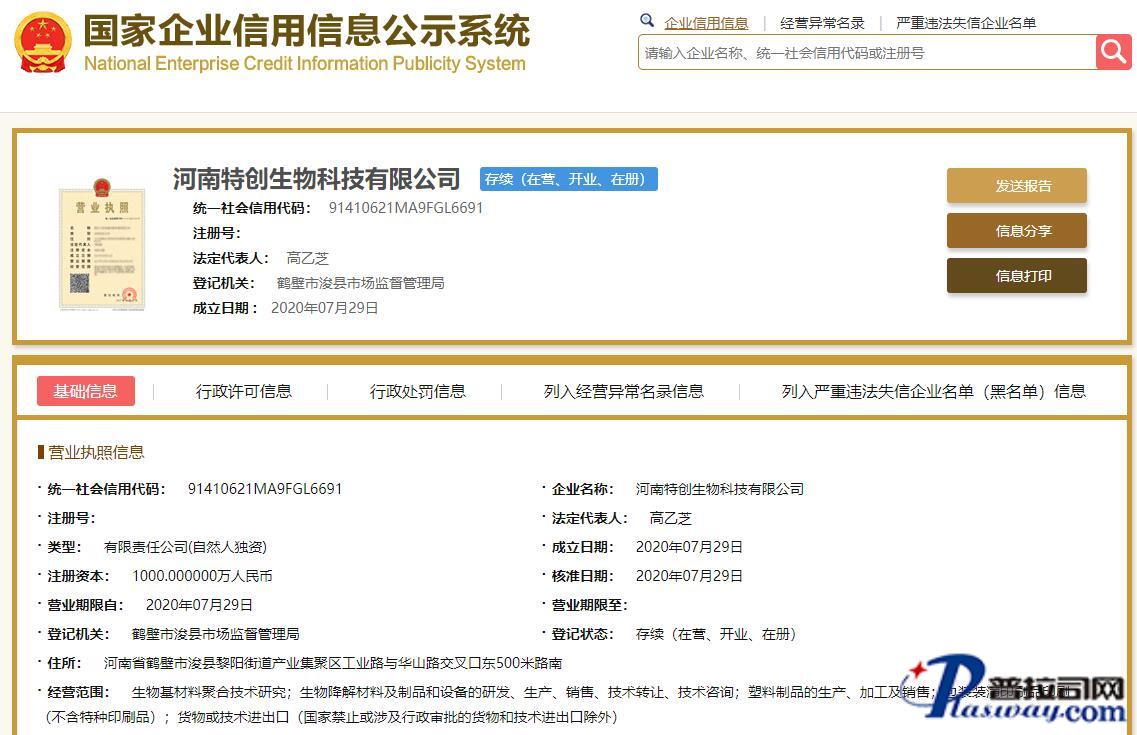Switch to the 基础信息 tab
The height and width of the screenshot is (735, 1137).
click(86, 391)
